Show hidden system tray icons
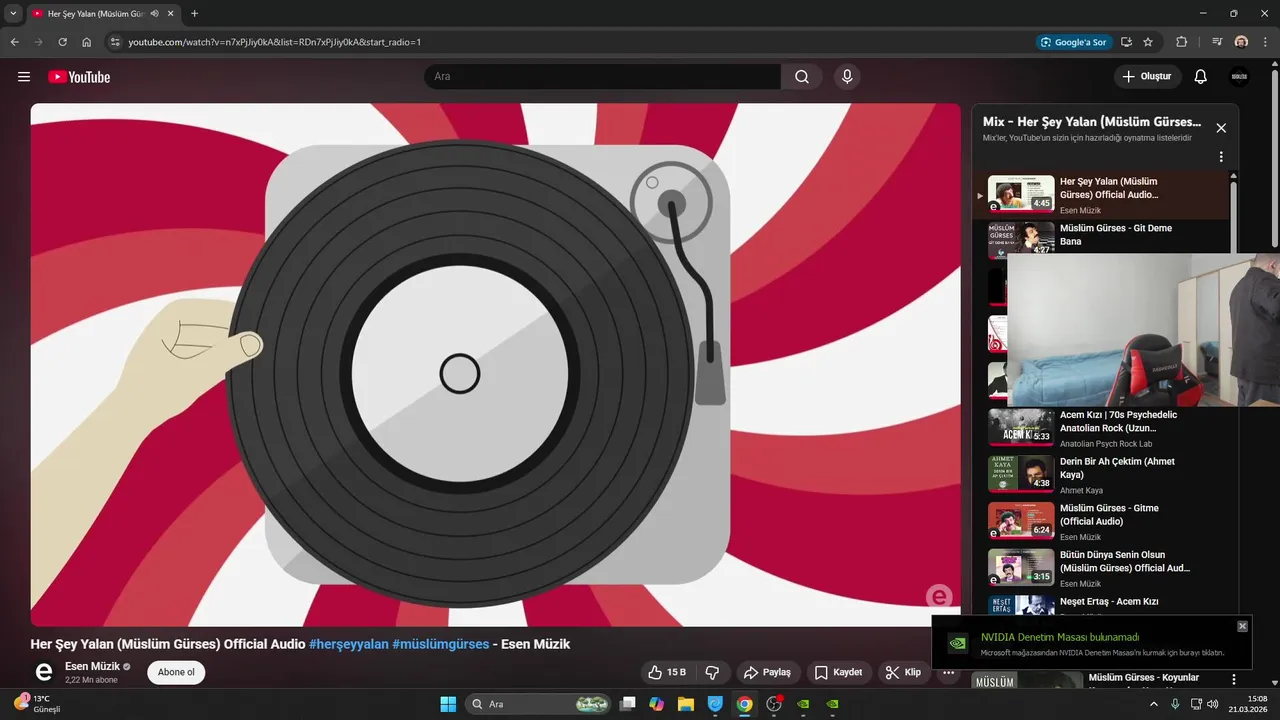 pyautogui.click(x=1154, y=704)
